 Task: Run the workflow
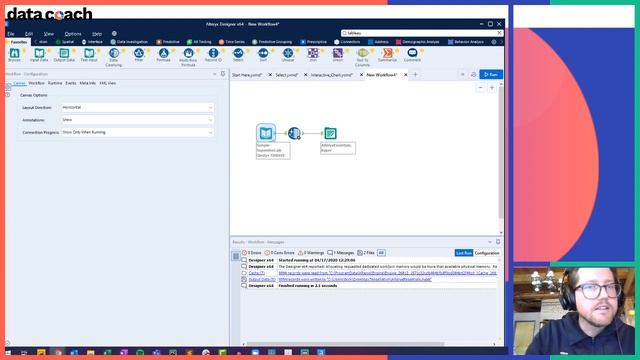(491, 75)
